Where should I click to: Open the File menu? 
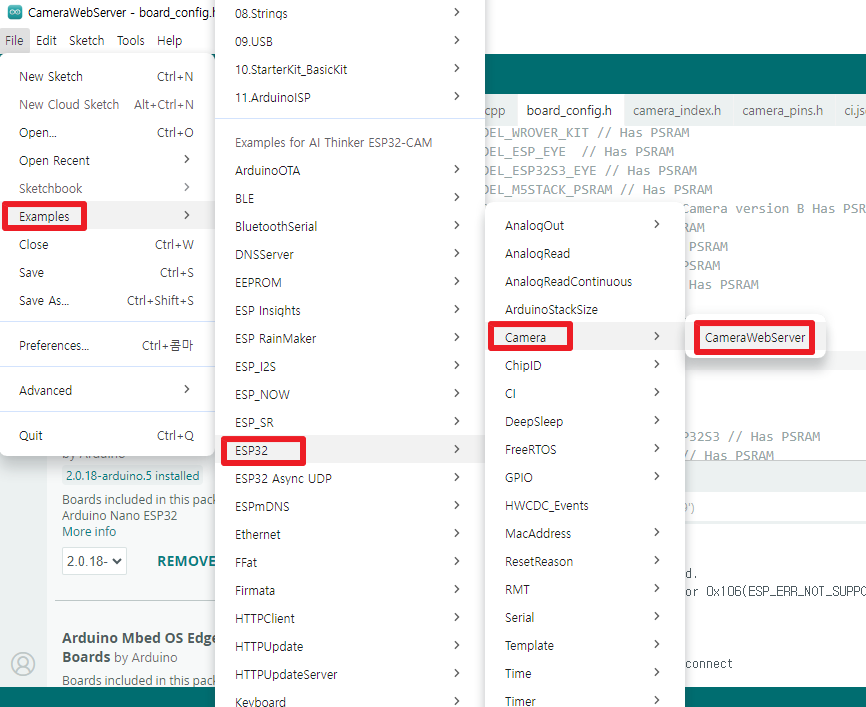click(x=14, y=40)
